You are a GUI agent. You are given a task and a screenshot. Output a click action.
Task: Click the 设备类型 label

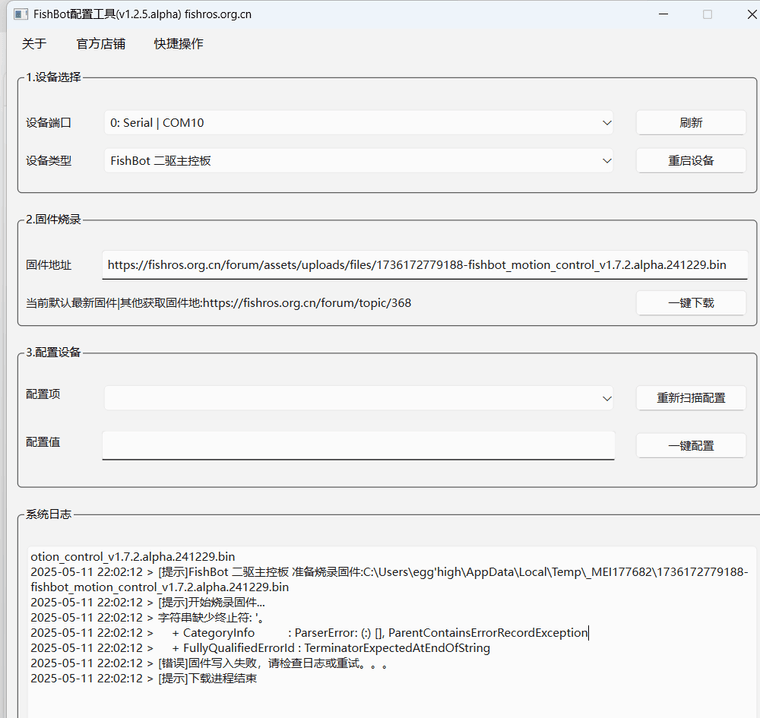point(48,160)
